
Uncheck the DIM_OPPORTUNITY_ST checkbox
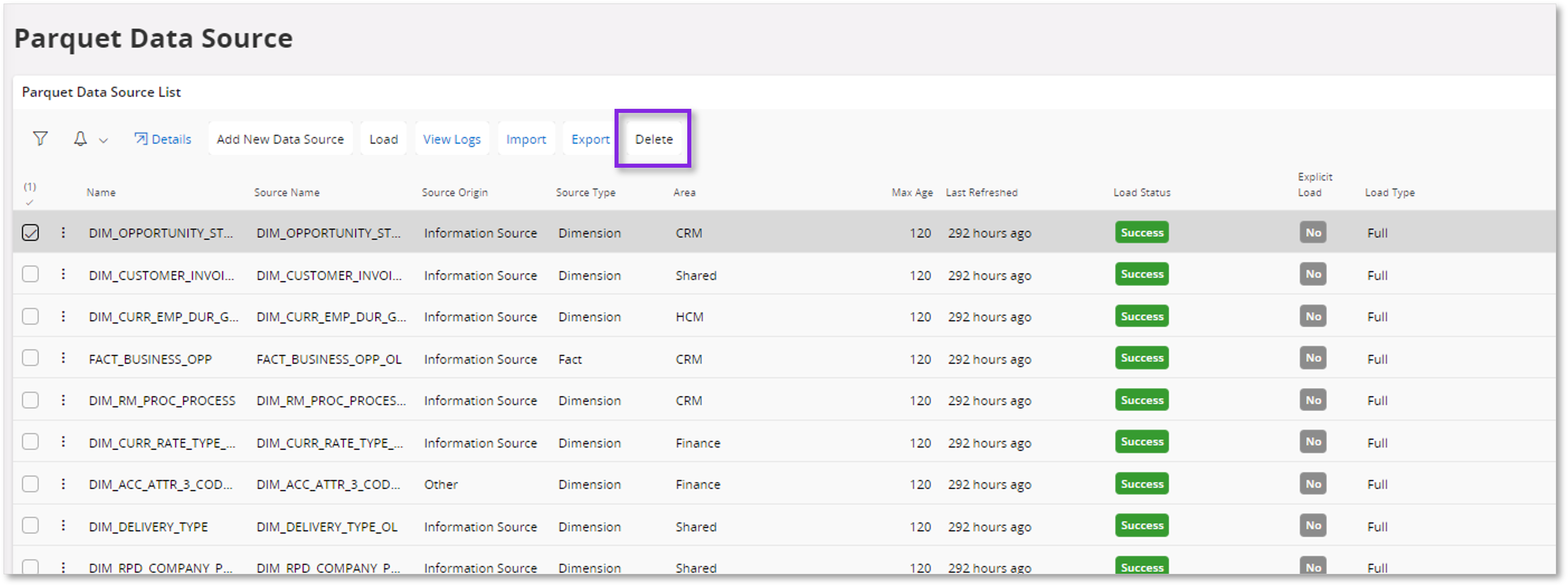coord(30,232)
